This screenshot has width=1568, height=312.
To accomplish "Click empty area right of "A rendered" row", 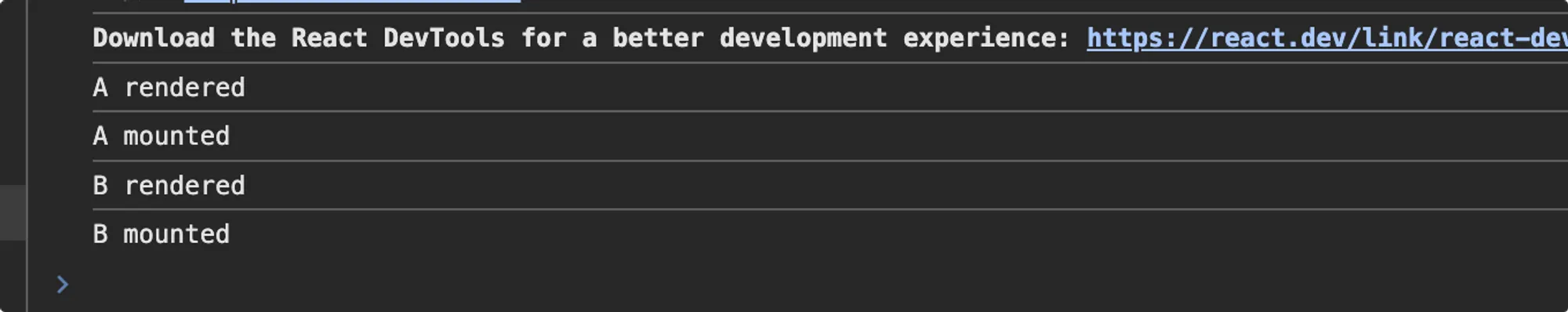I will (x=902, y=87).
